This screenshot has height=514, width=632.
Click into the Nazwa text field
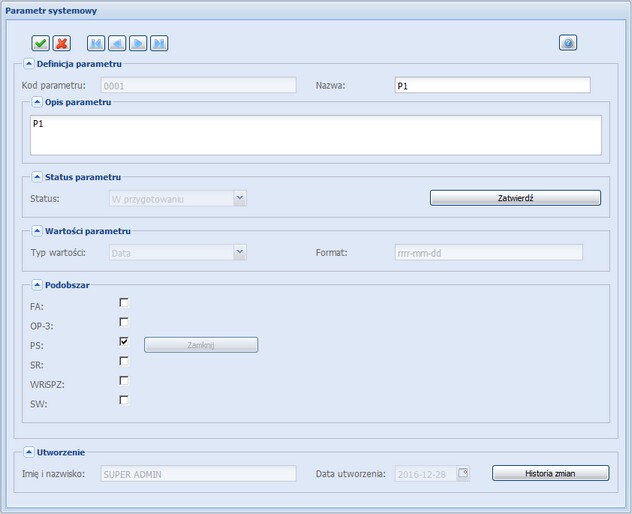coord(492,86)
